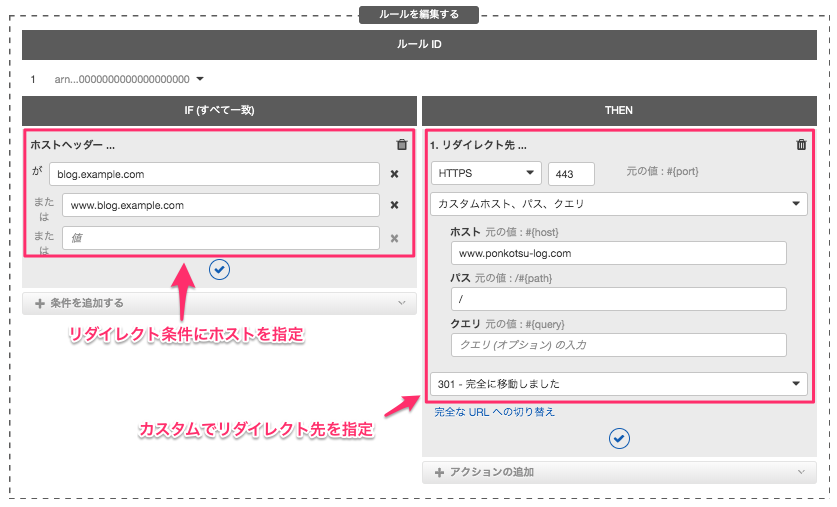Click plus icon beside 条件を追加する
Viewport: 837px width, 507px height.
[40, 303]
